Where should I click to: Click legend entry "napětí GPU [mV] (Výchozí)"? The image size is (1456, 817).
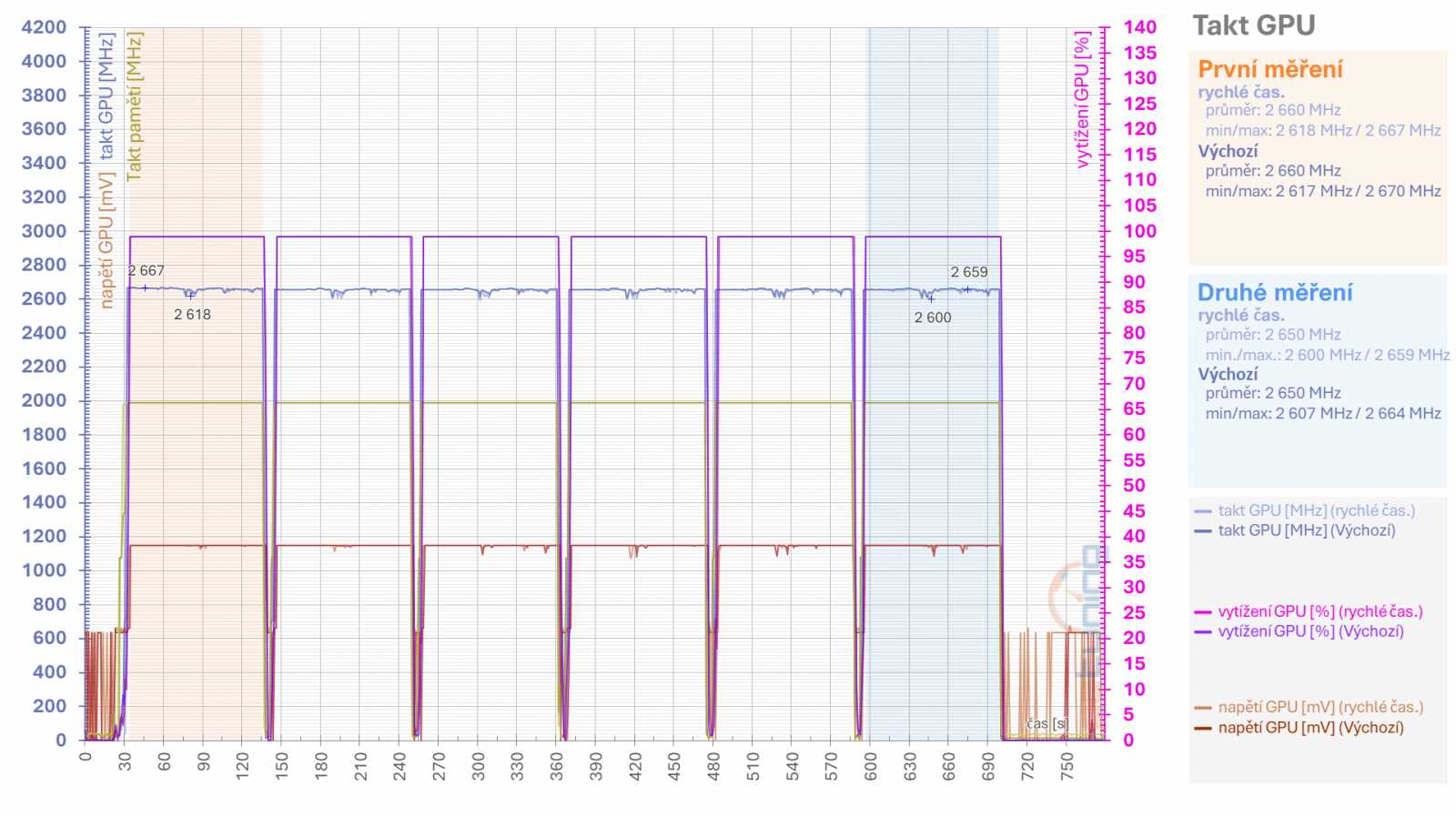click(x=1310, y=728)
